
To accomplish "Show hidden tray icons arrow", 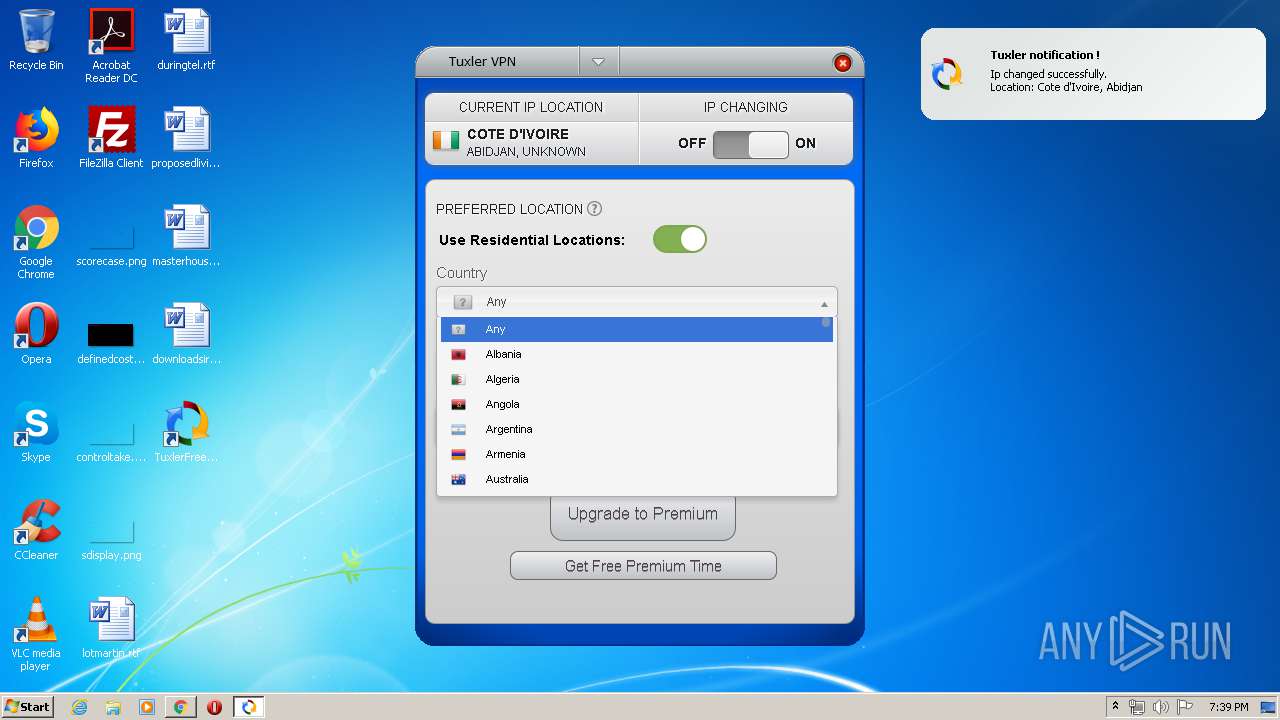I will [1115, 707].
